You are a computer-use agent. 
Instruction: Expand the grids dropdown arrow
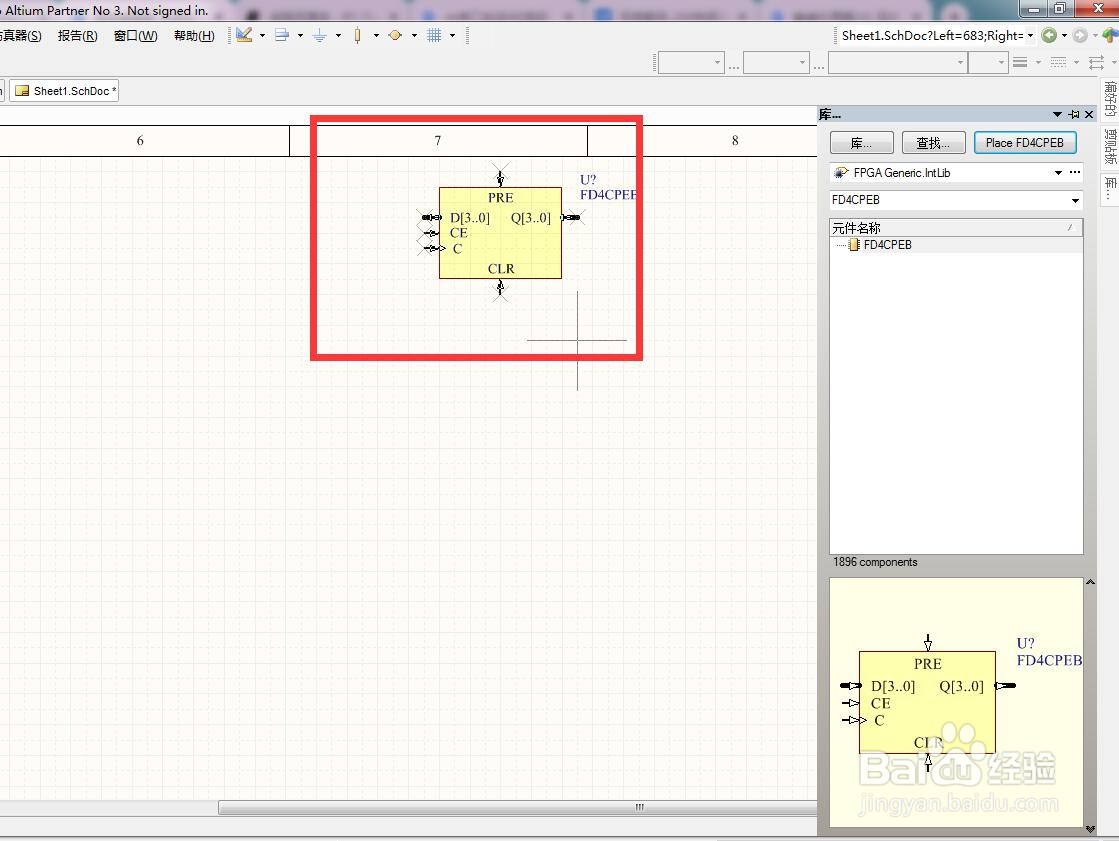pyautogui.click(x=452, y=35)
